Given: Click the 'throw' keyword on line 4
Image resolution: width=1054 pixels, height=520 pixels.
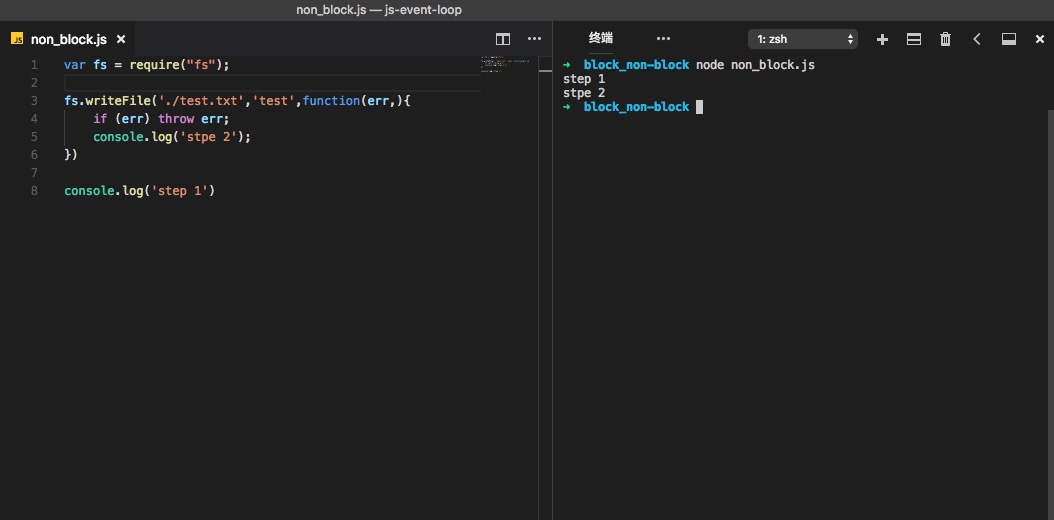Looking at the screenshot, I should tap(176, 119).
